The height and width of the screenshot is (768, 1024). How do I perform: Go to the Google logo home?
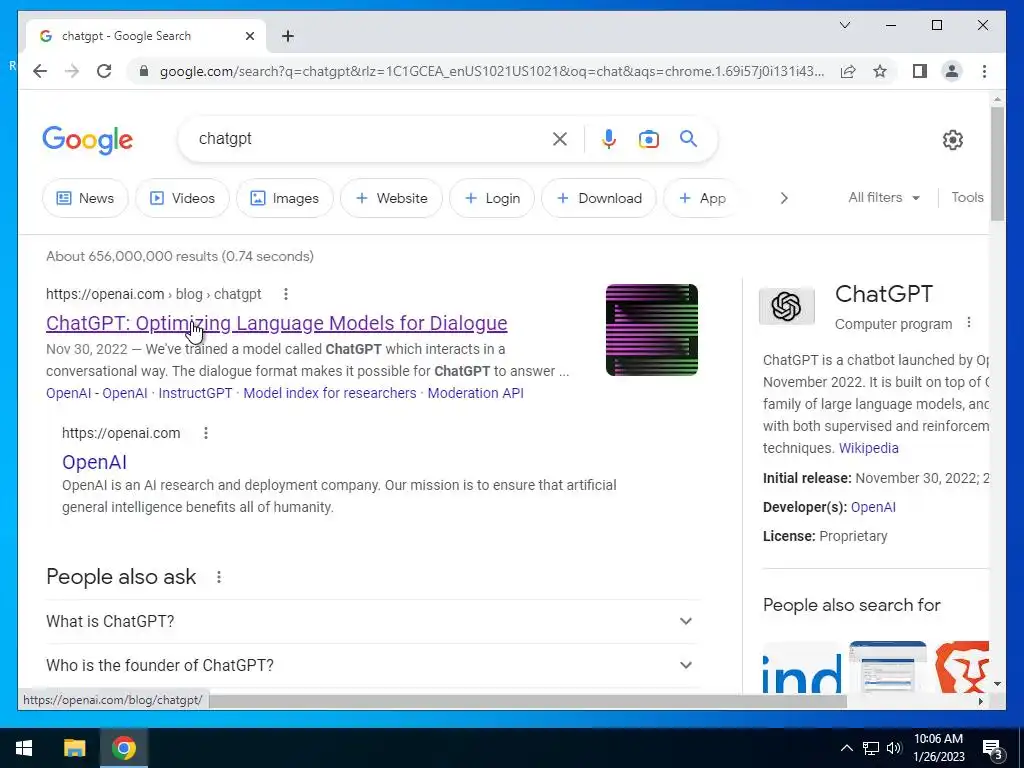point(88,140)
